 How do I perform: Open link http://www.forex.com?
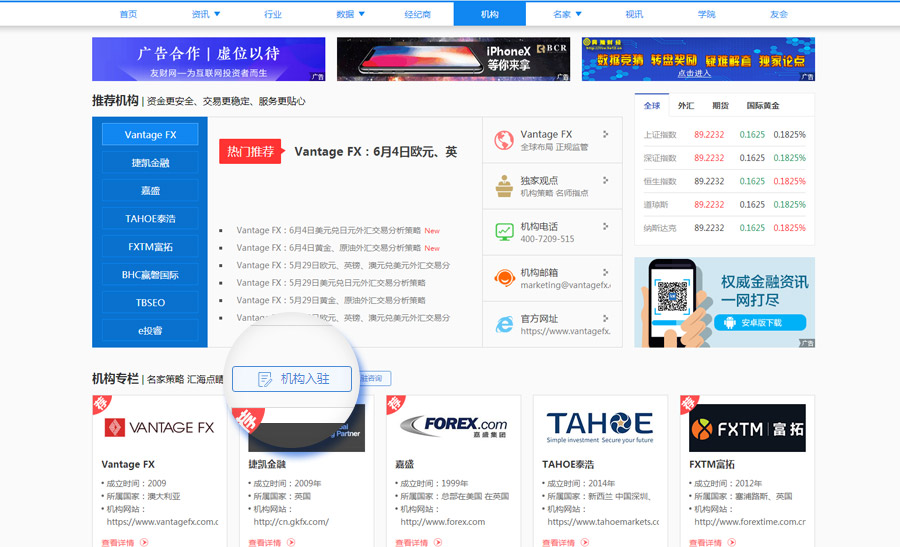coord(443,522)
